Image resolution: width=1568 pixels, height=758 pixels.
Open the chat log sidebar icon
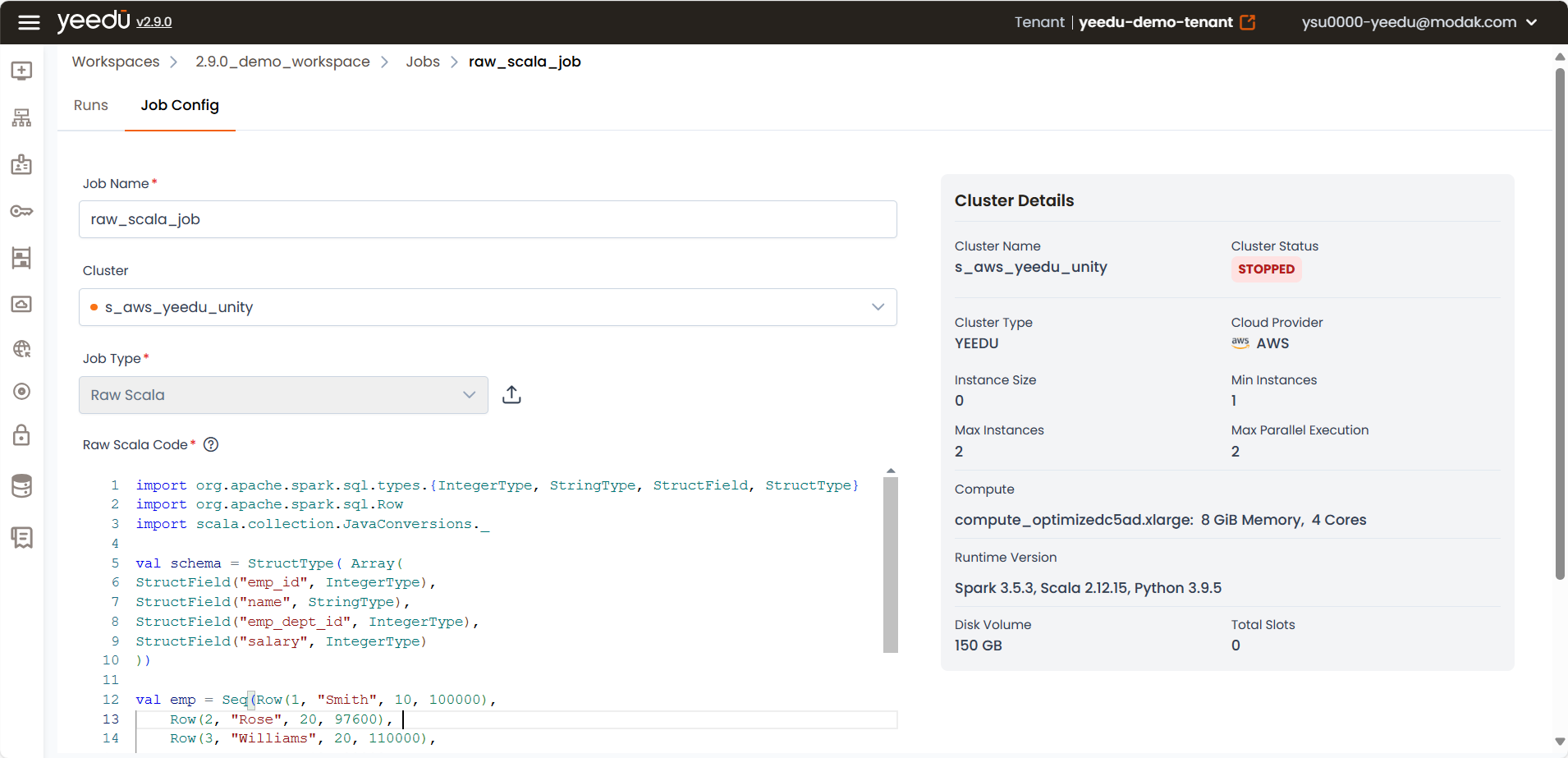(x=22, y=538)
